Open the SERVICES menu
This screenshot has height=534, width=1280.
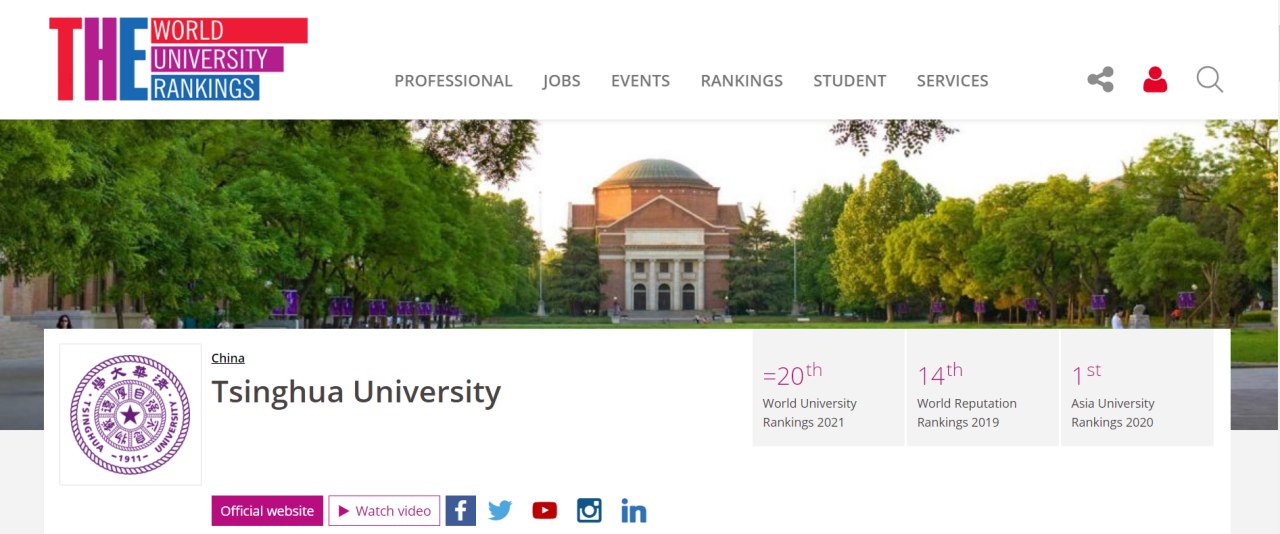coord(953,81)
